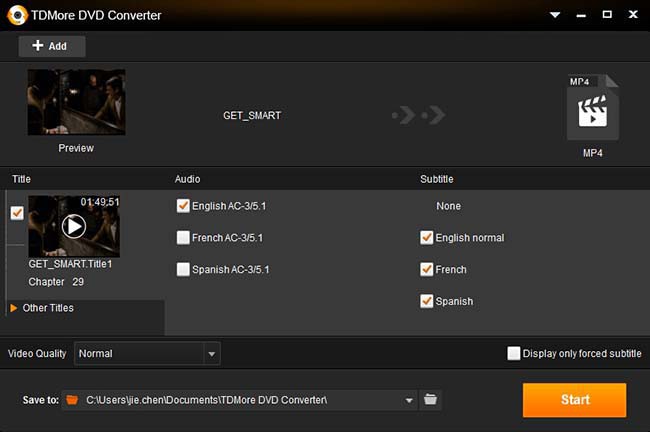Click the GET_SMART.Title1 name text
The image size is (650, 432).
point(70,264)
